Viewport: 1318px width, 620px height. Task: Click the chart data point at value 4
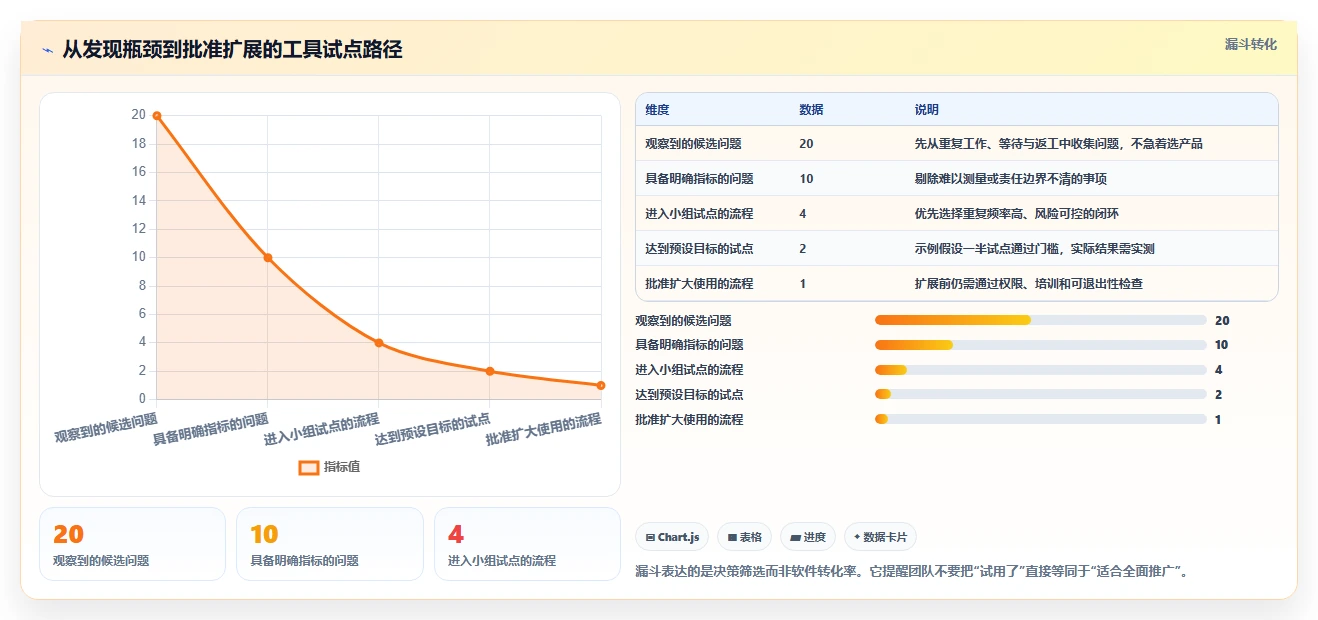379,343
